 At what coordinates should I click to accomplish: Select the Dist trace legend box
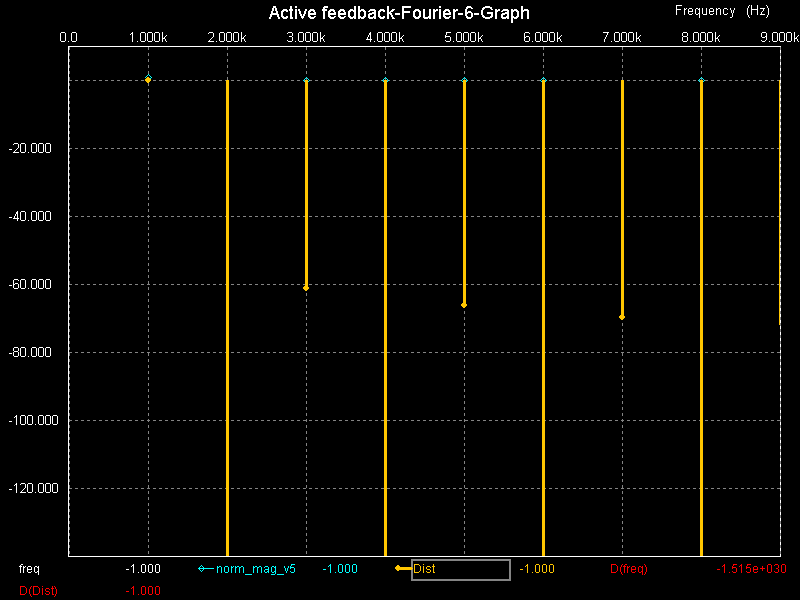coord(461,570)
